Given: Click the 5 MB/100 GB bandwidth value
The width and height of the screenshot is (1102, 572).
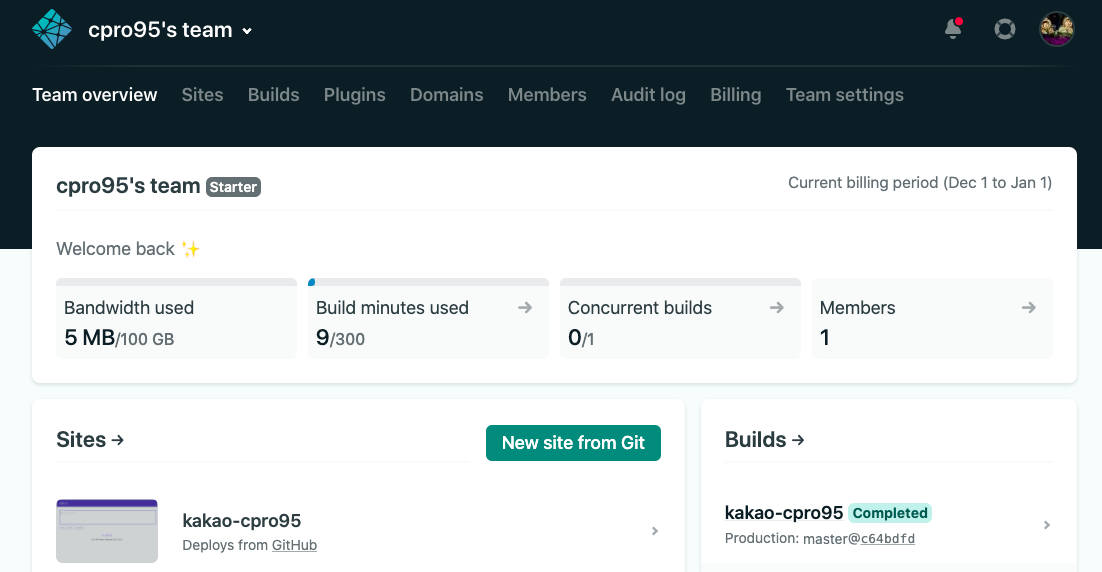Looking at the screenshot, I should (x=119, y=338).
